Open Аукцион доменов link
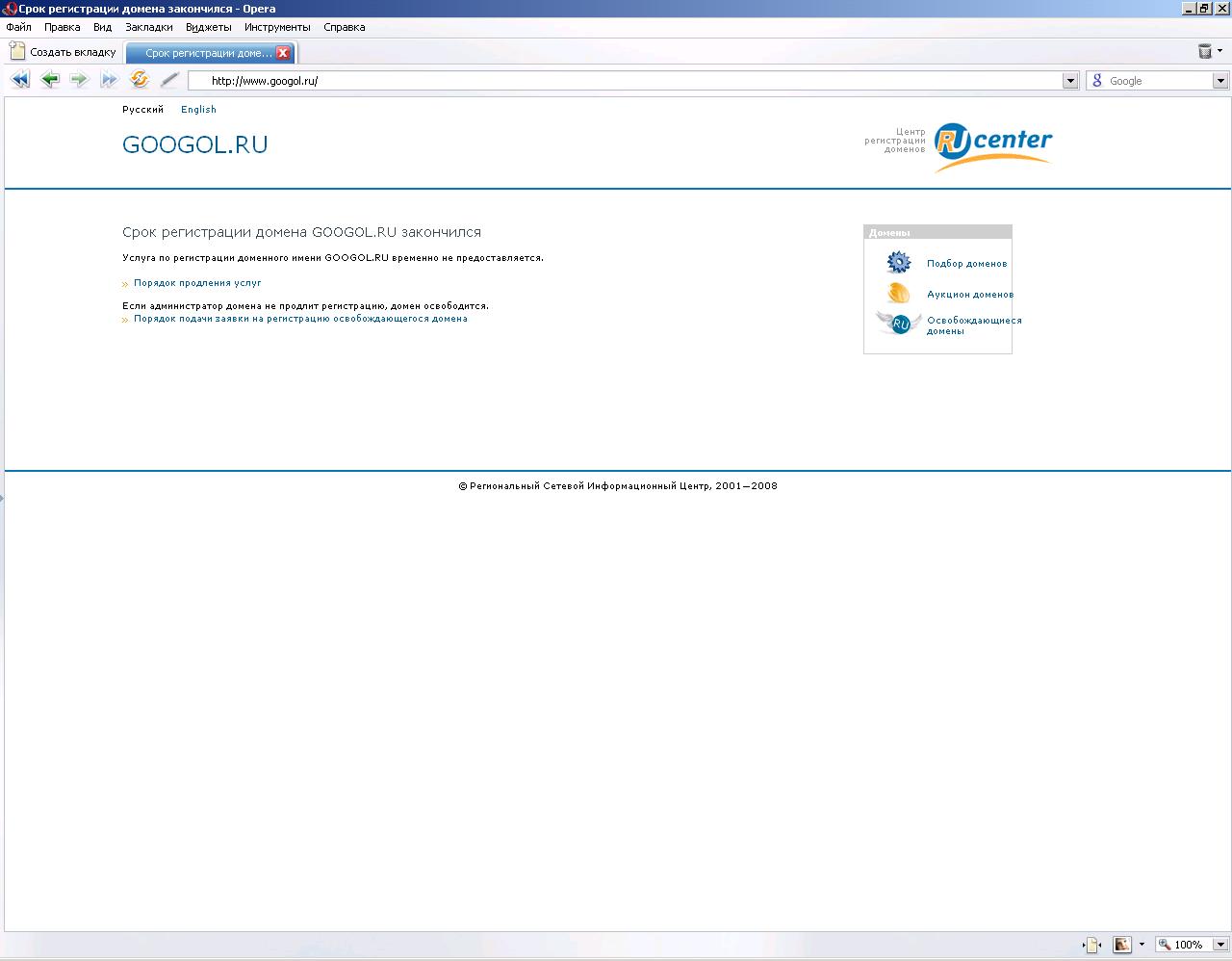Screen dimensions: 1232x961 (x=970, y=294)
